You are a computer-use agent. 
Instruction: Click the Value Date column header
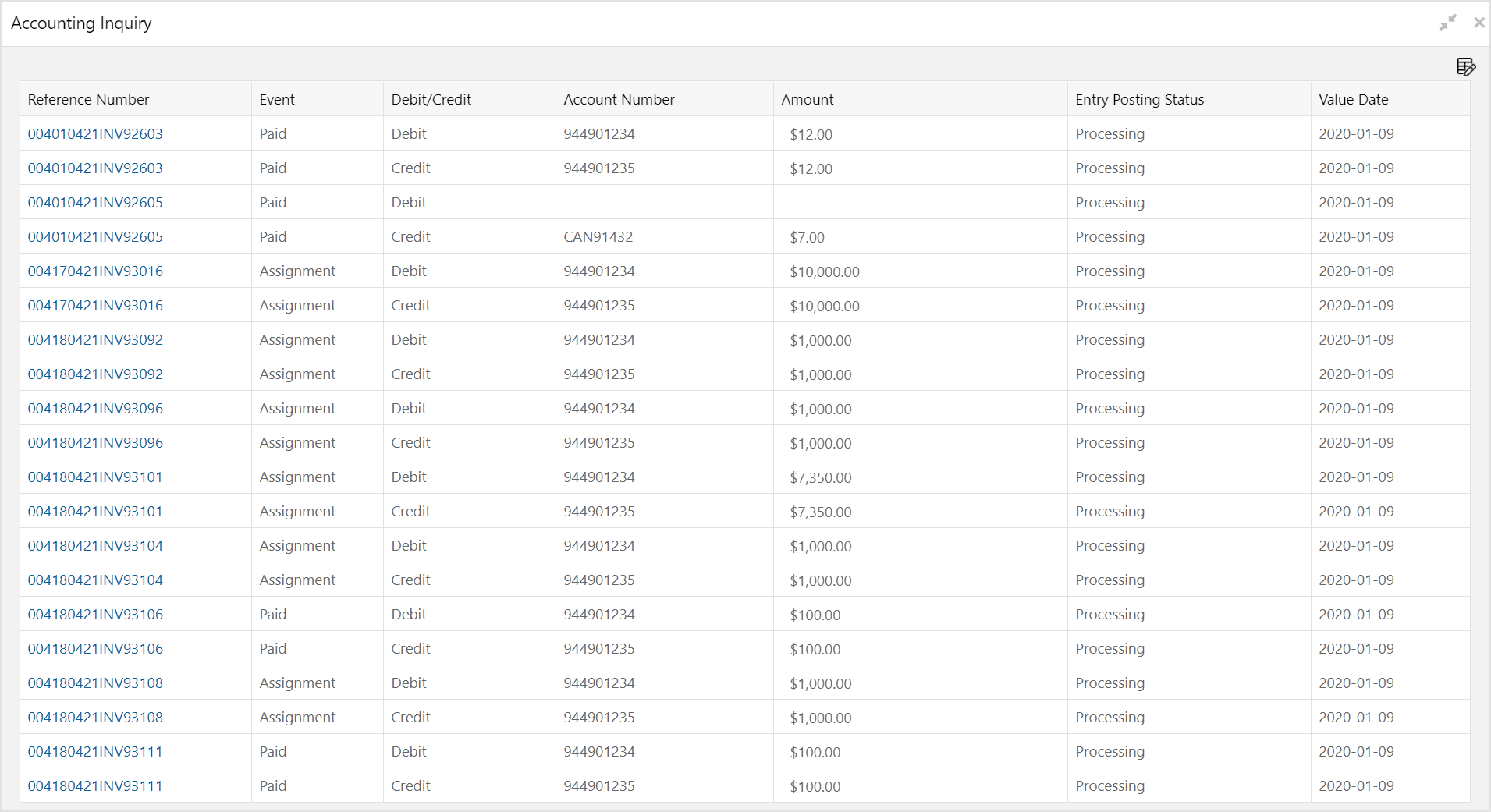pyautogui.click(x=1353, y=99)
